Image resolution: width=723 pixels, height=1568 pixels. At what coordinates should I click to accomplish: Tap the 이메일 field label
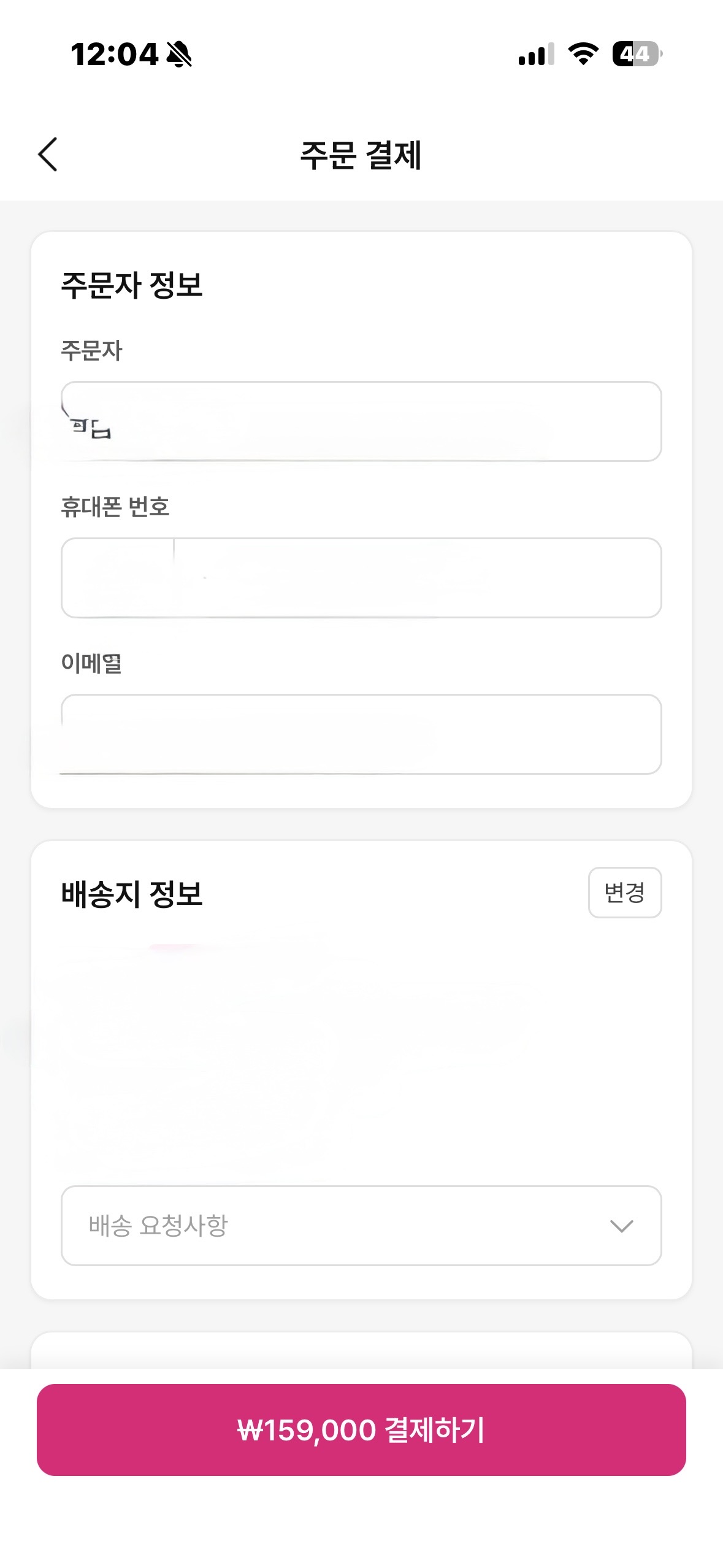[x=92, y=664]
